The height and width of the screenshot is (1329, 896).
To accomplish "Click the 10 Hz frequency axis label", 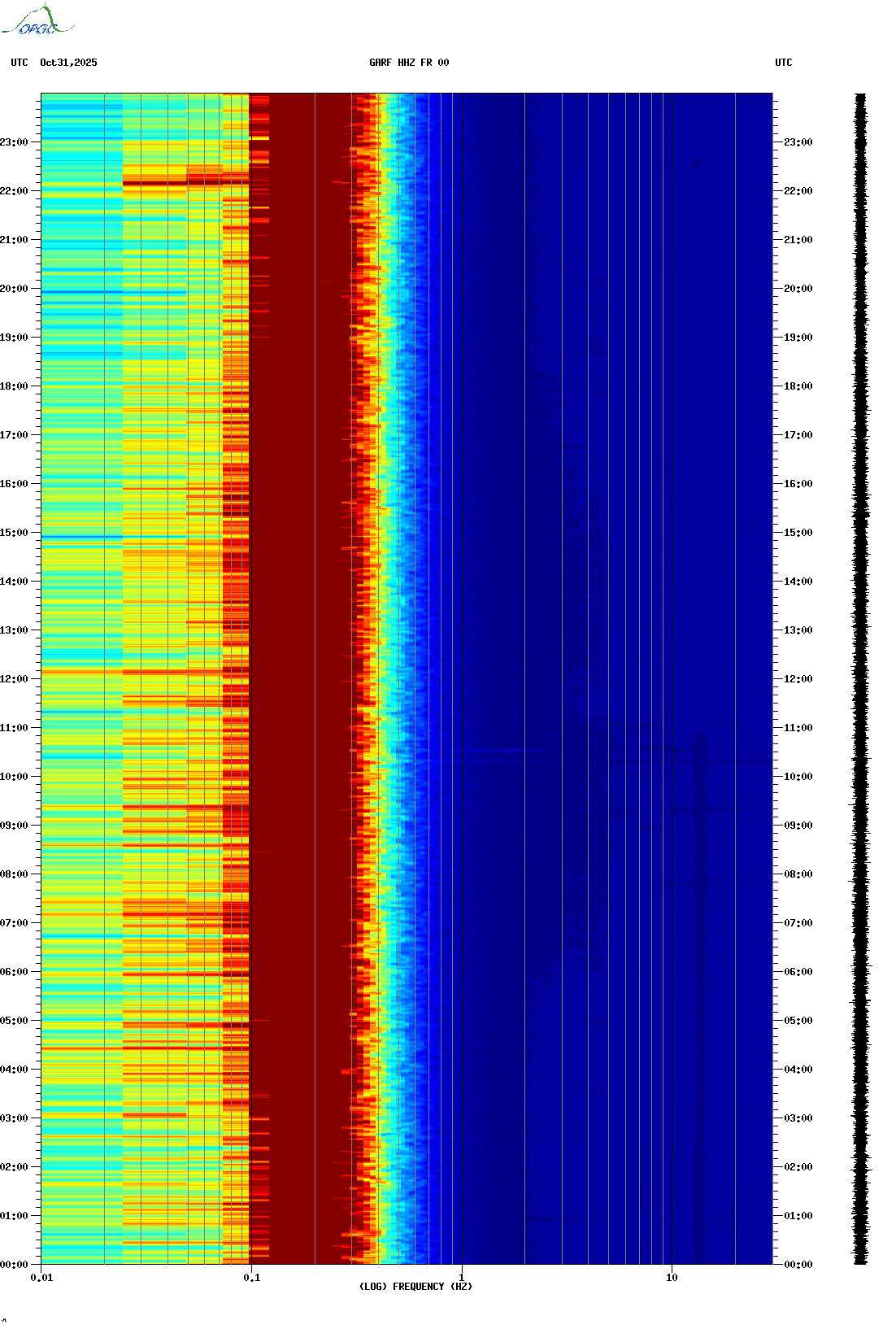I will click(x=672, y=1278).
